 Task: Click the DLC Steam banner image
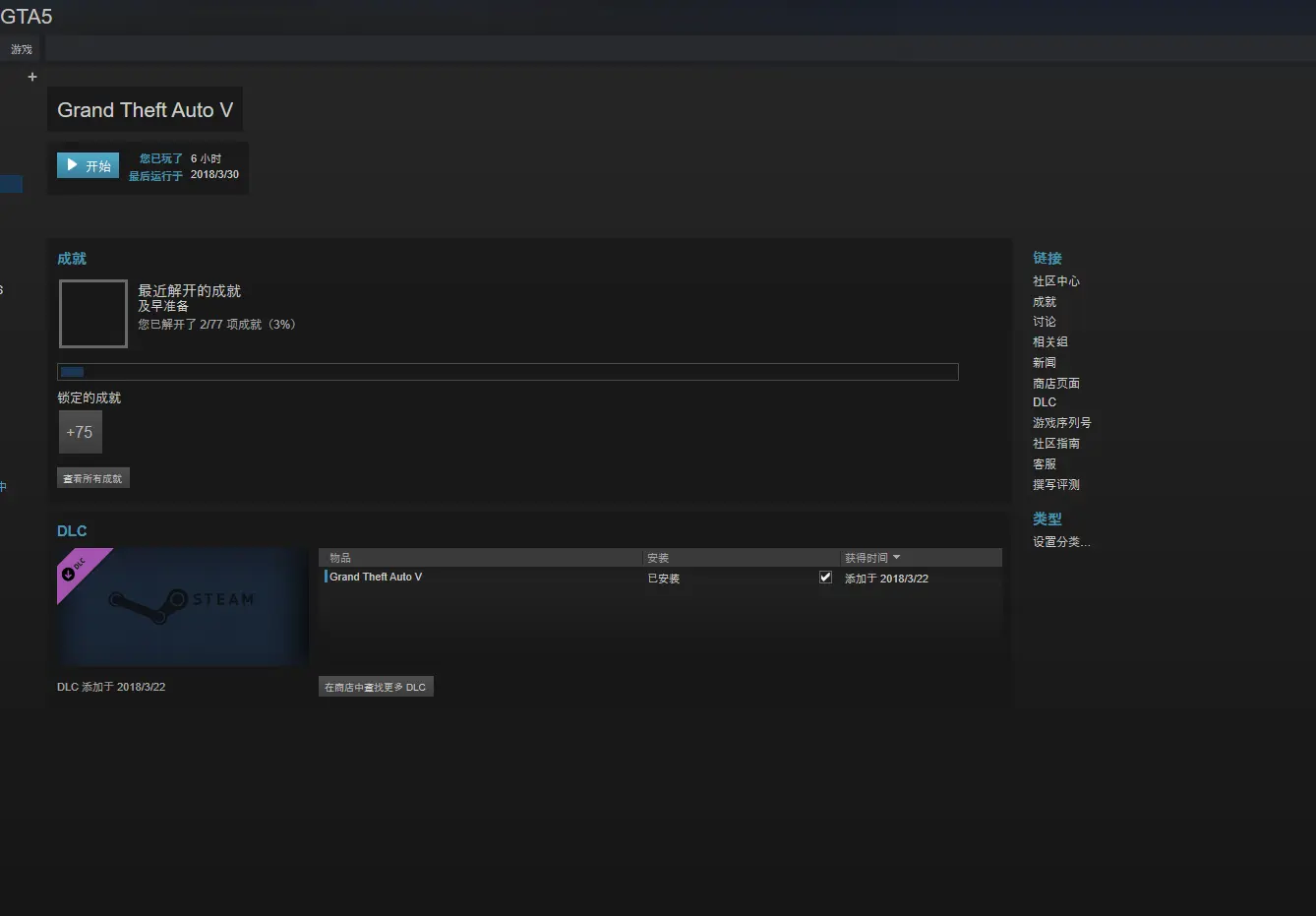(183, 607)
